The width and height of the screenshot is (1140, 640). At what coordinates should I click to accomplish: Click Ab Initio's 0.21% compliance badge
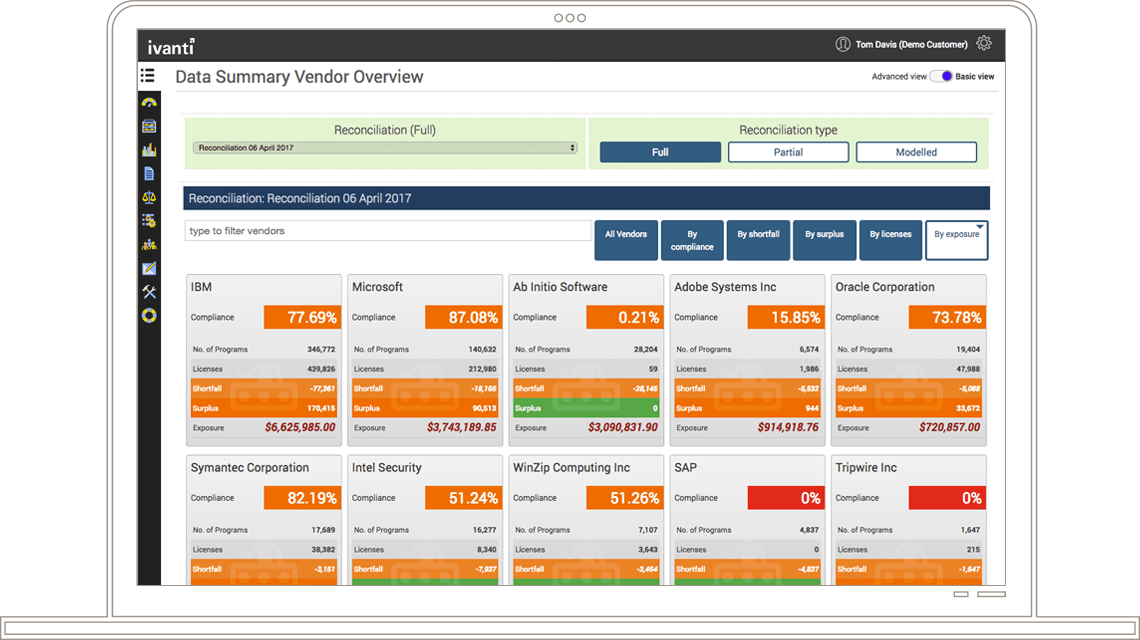tap(625, 317)
